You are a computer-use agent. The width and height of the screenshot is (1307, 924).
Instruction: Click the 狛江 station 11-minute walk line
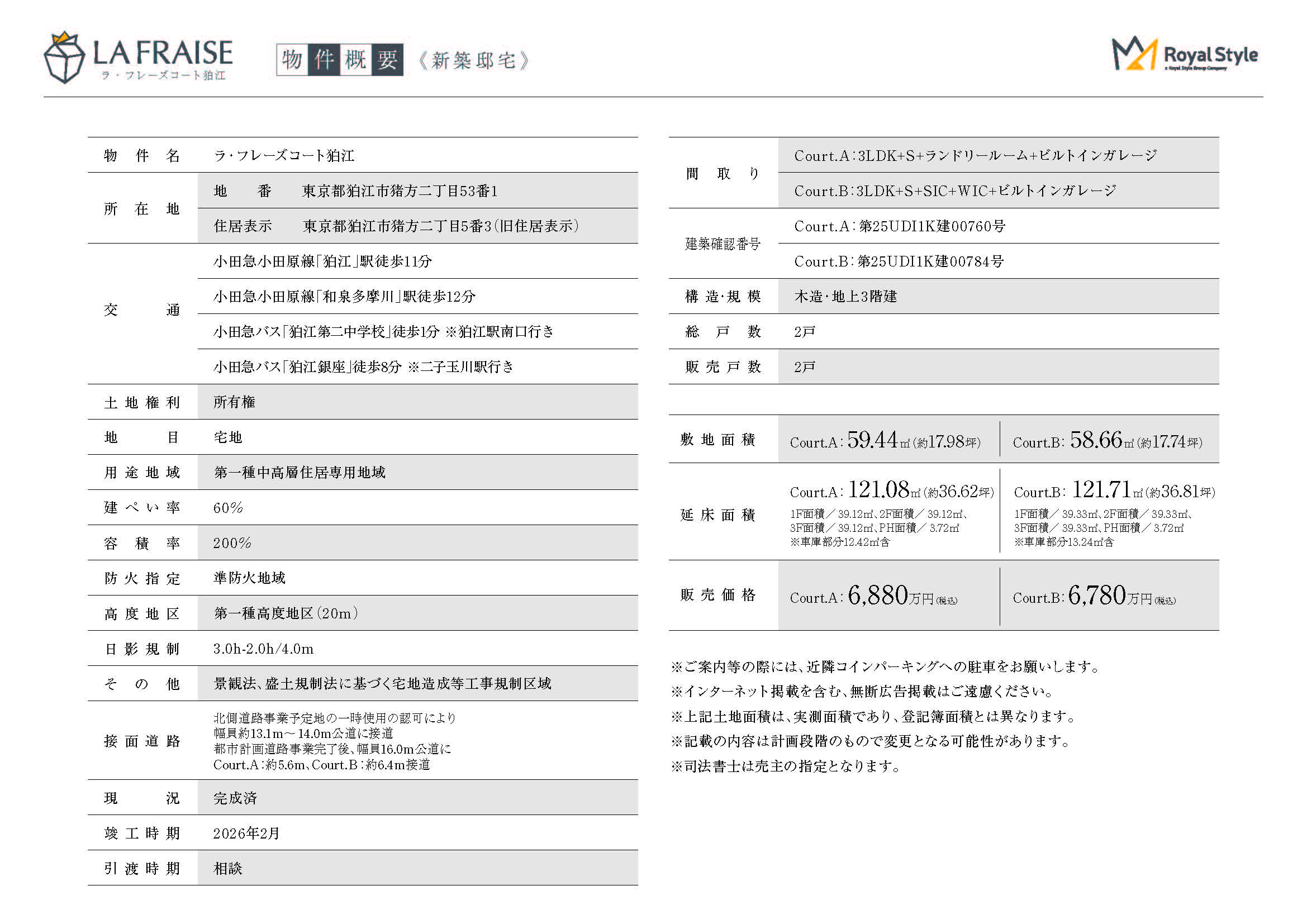pos(322,261)
